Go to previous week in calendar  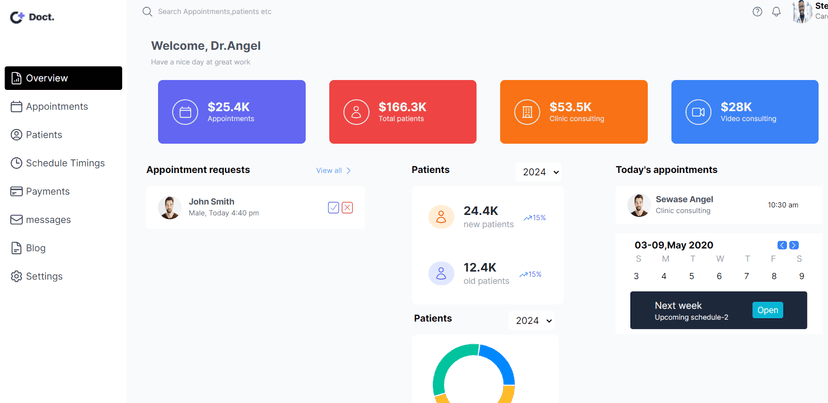pos(782,245)
